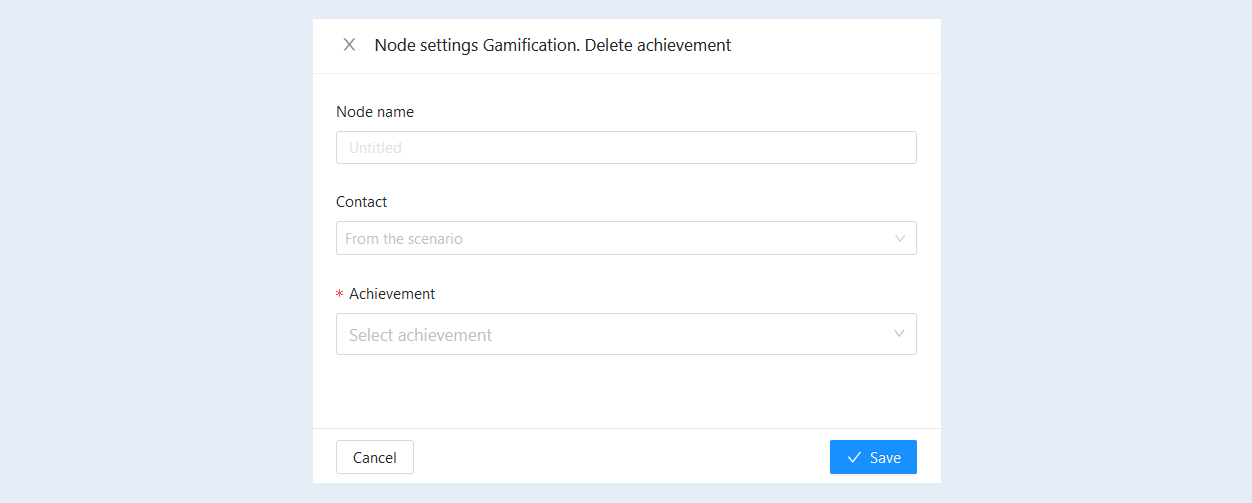Click the 'Achievement' field label
This screenshot has height=503, width=1252.
click(x=392, y=294)
